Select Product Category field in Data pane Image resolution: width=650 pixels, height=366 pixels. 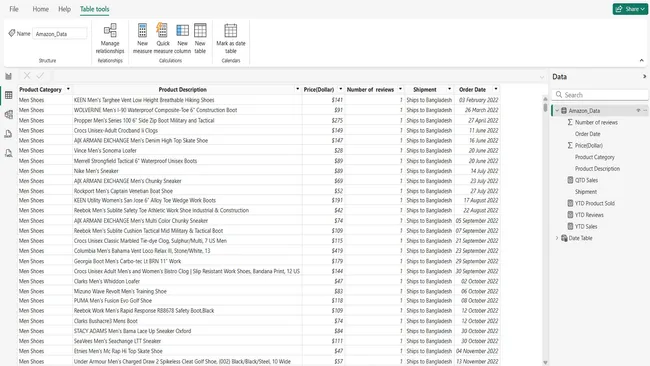[x=594, y=157]
